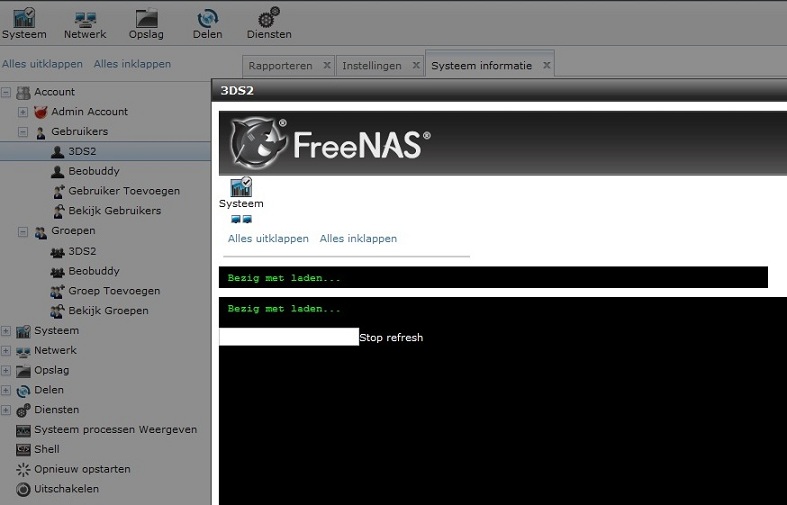Click Alles uitklappen inside the 3DS2 panel
Image resolution: width=787 pixels, height=505 pixels.
pyautogui.click(x=268, y=239)
